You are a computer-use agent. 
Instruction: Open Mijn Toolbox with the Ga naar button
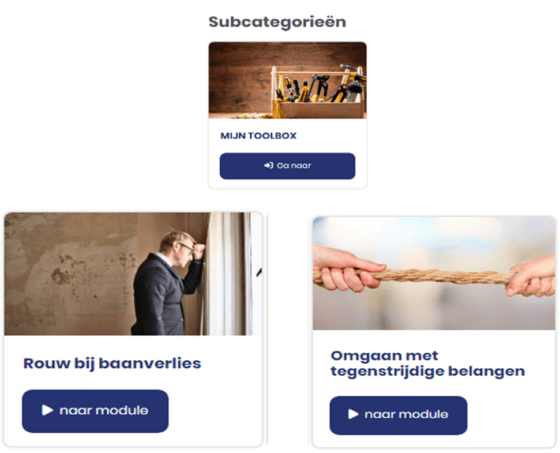click(x=288, y=166)
